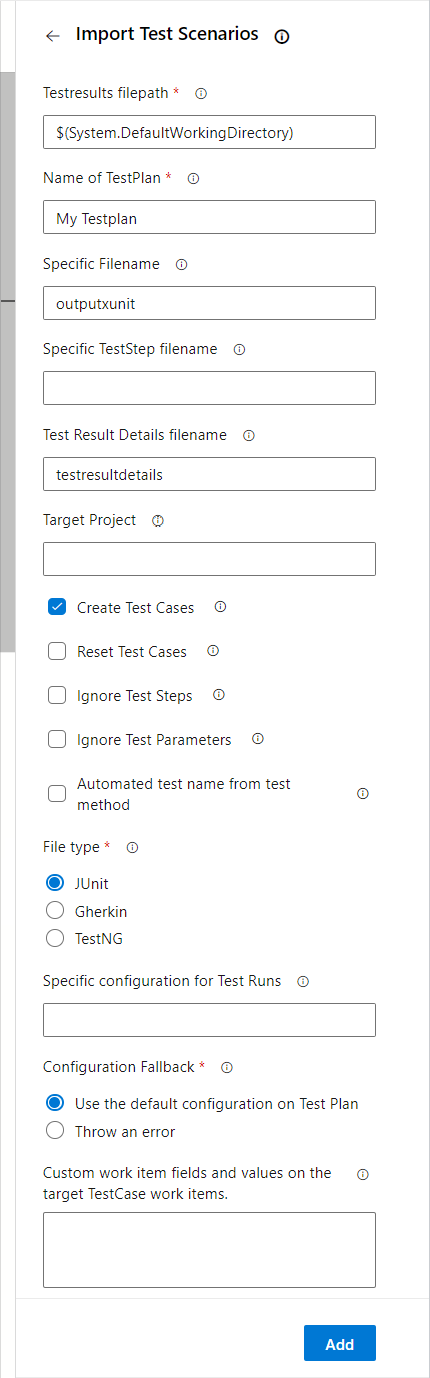
Task: Click the vertical scrollbar on the left edge
Action: point(7,360)
